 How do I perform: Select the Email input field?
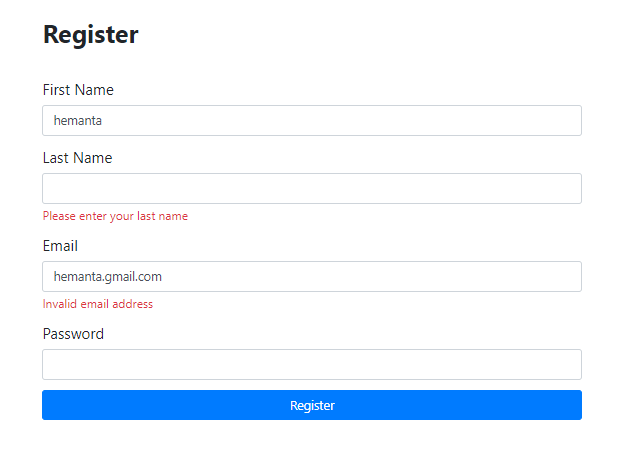pos(311,277)
